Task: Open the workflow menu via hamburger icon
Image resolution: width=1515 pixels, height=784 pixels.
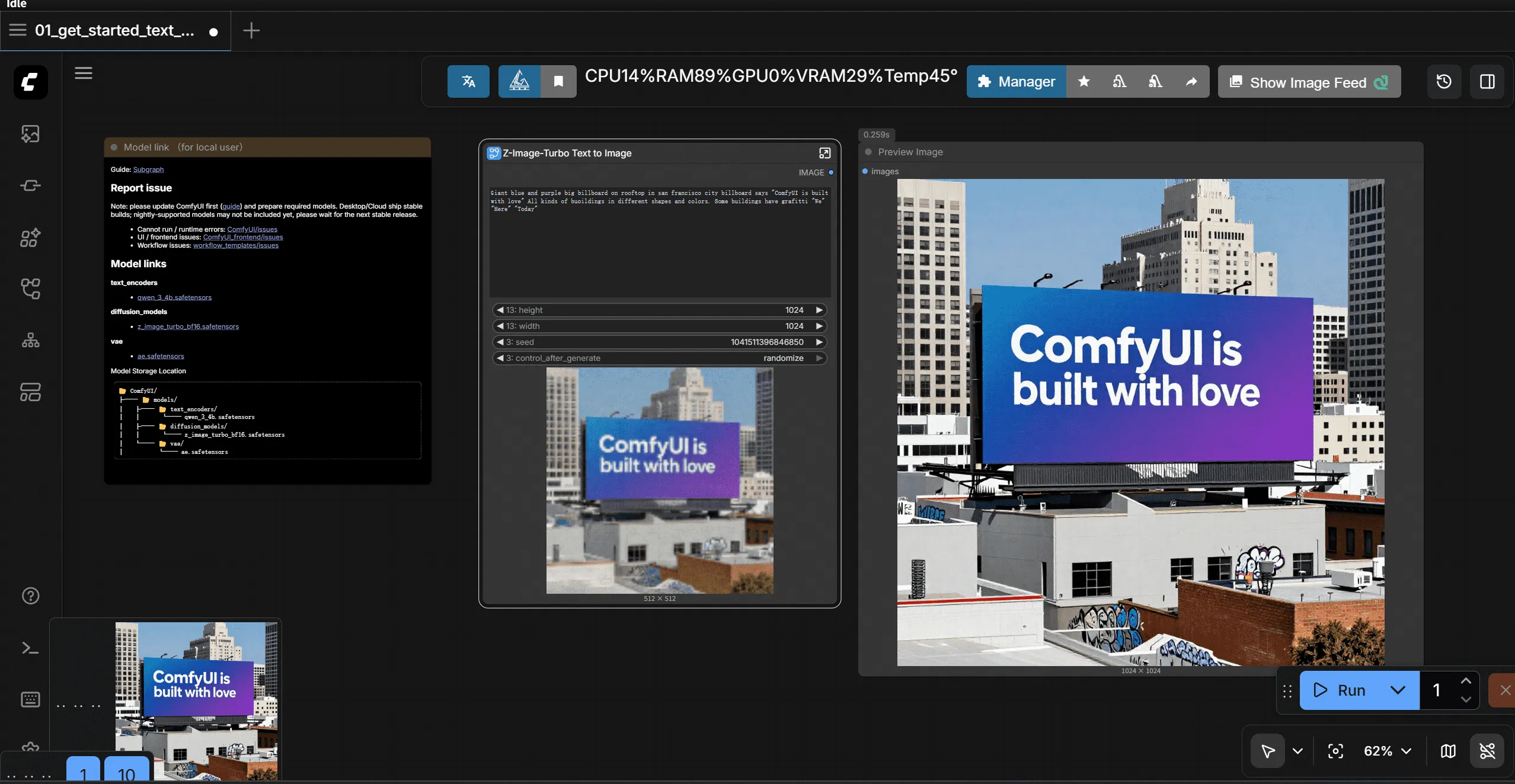Action: (84, 73)
